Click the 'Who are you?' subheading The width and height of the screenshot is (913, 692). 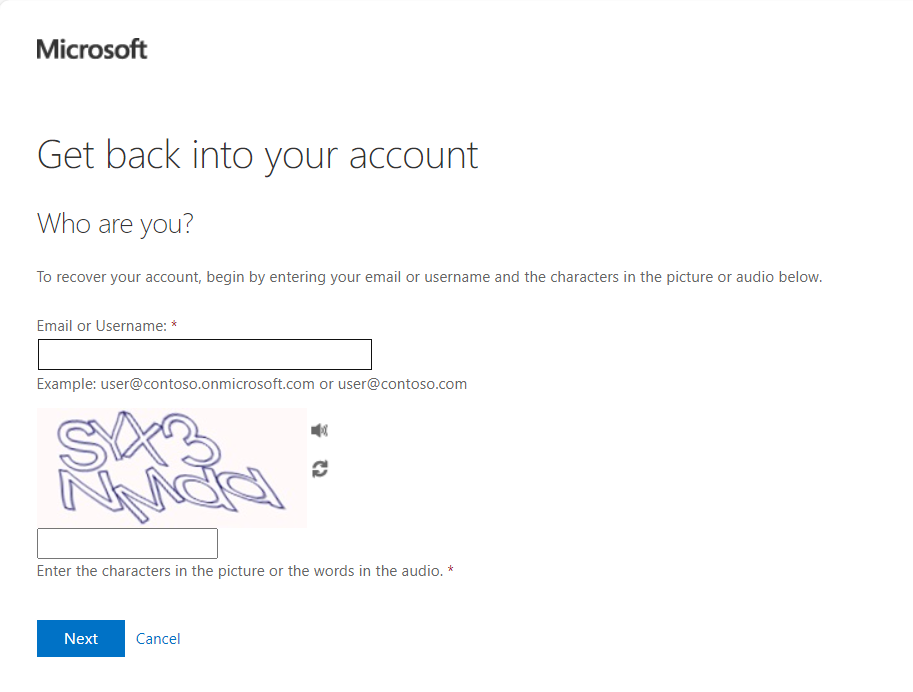coord(115,224)
